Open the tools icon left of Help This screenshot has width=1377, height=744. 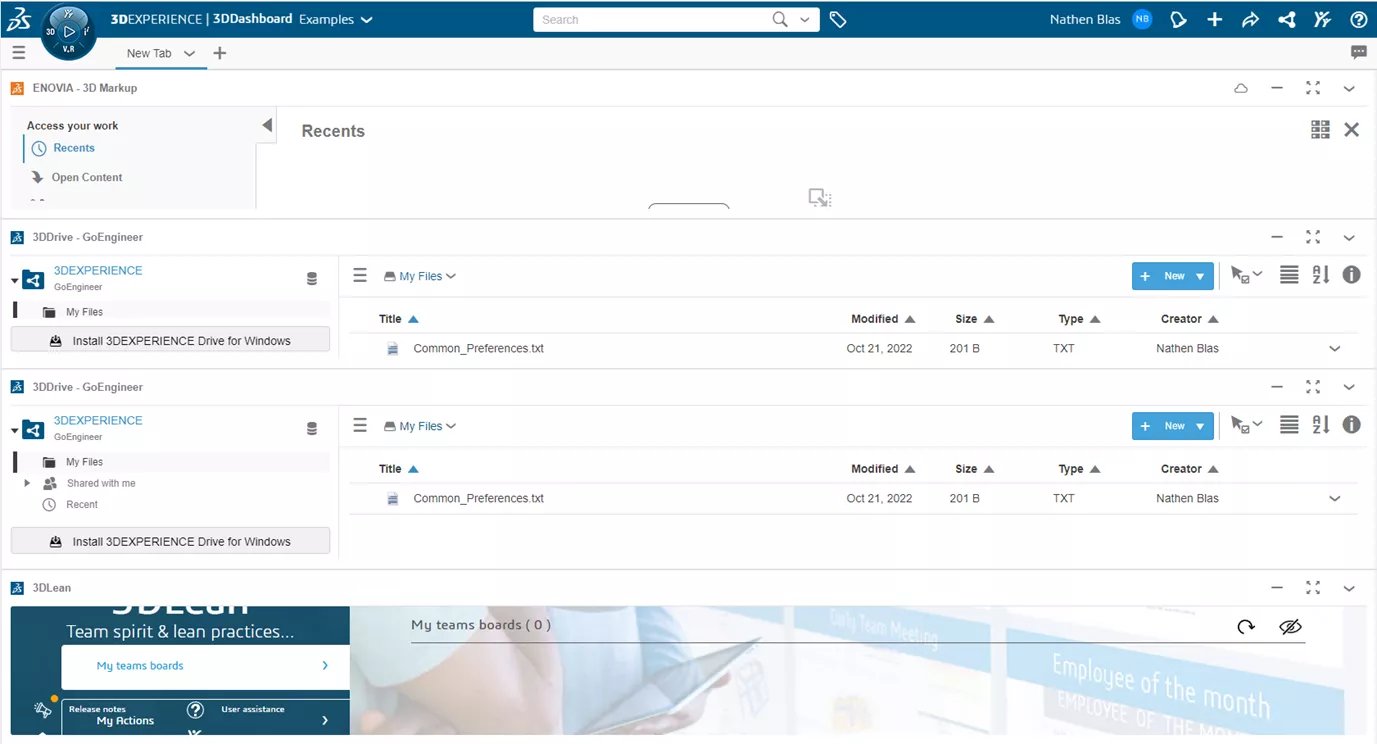tap(1322, 19)
